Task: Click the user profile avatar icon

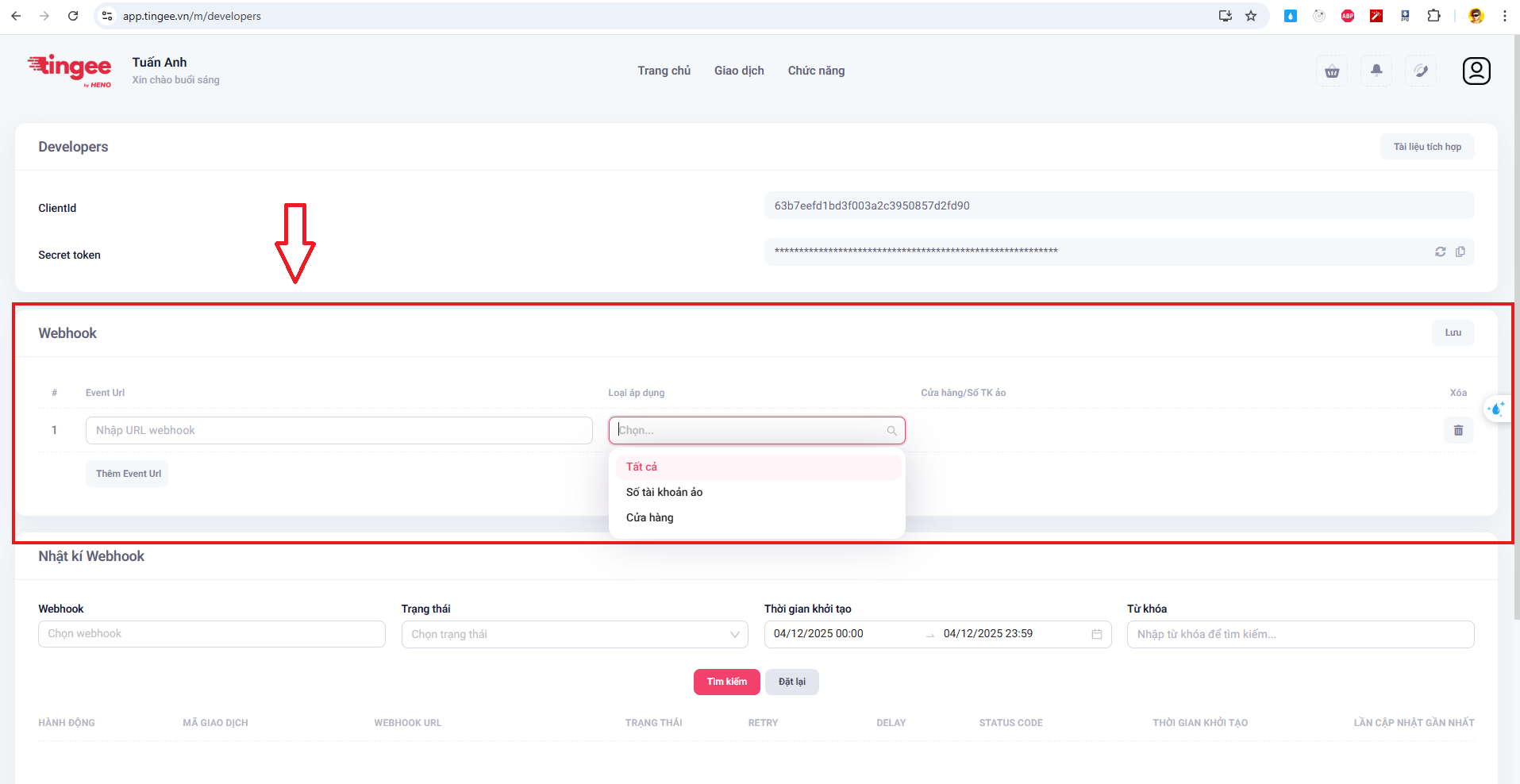Action: click(x=1476, y=71)
